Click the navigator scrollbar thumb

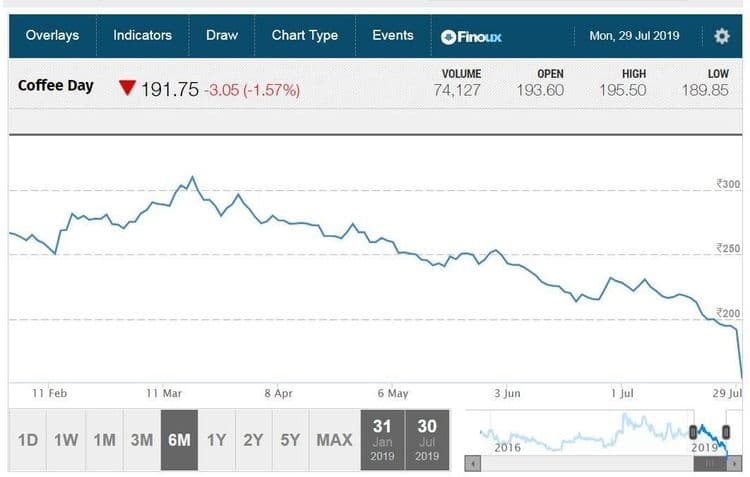(712, 464)
